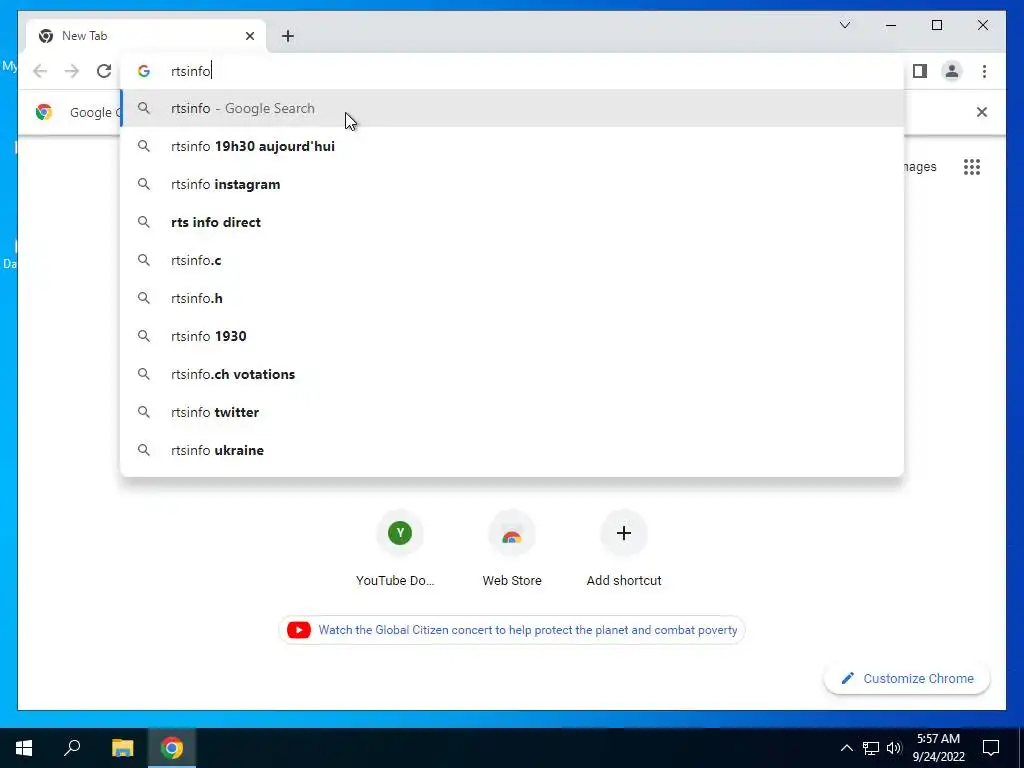Open the Google apps grid
The image size is (1024, 768).
pyautogui.click(x=972, y=167)
